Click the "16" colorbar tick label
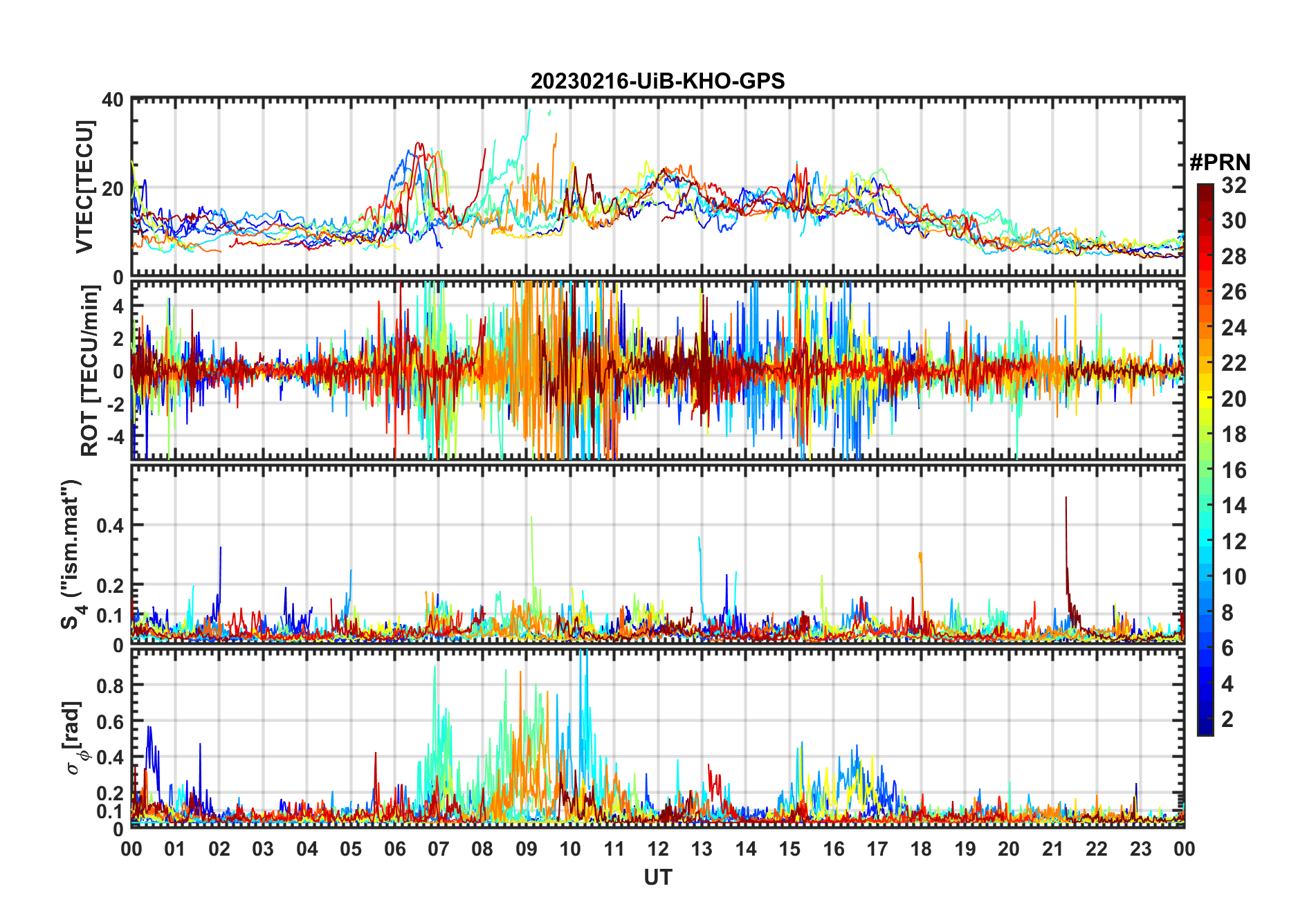The width and height of the screenshot is (1316, 920). point(1234,470)
